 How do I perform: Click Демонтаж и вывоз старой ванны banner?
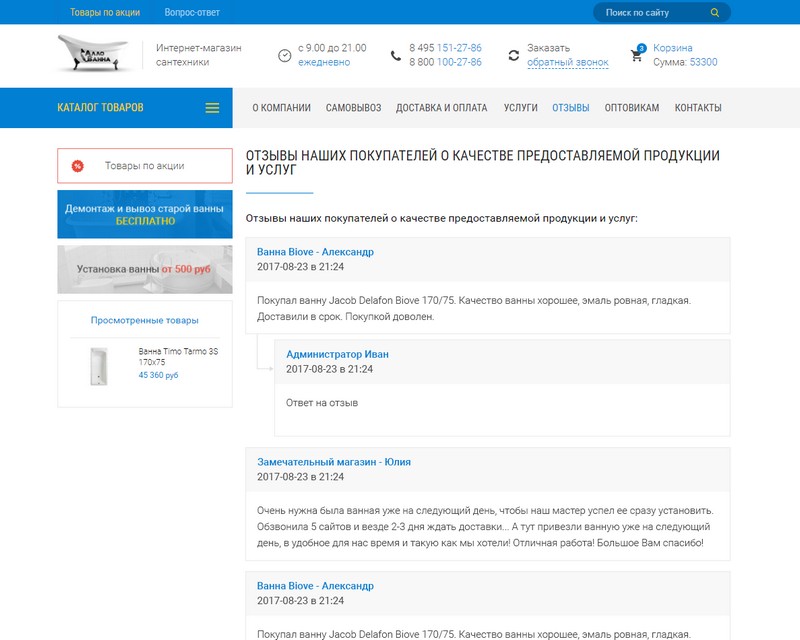(x=145, y=214)
